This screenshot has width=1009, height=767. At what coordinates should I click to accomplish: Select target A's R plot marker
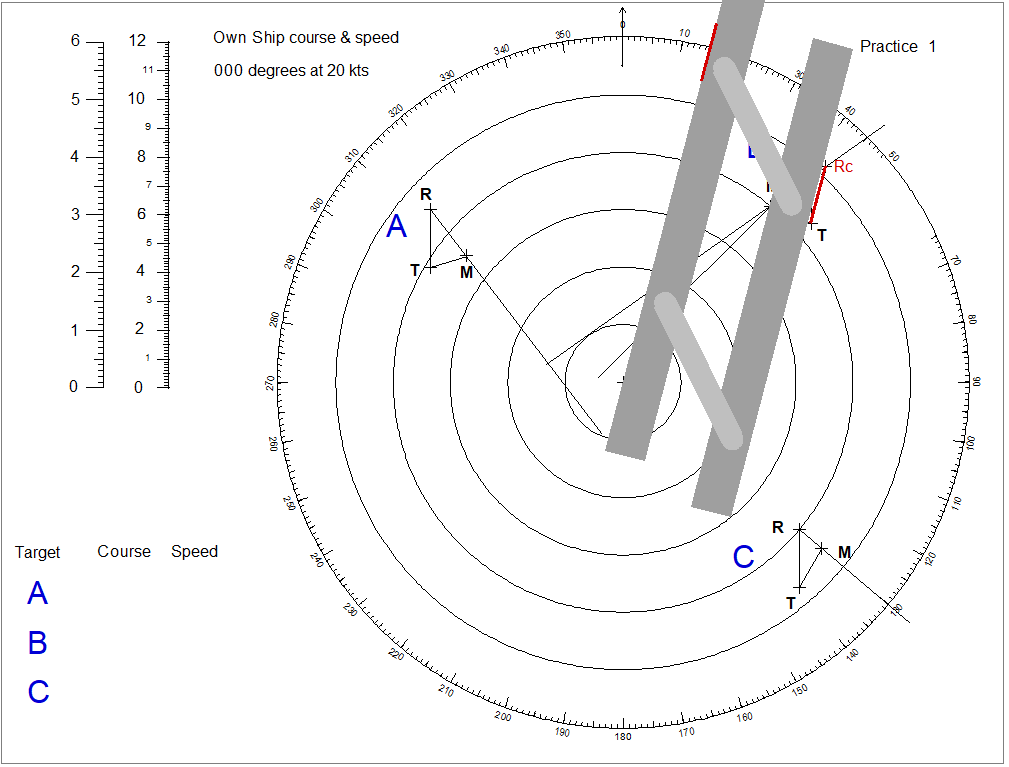pyautogui.click(x=432, y=210)
